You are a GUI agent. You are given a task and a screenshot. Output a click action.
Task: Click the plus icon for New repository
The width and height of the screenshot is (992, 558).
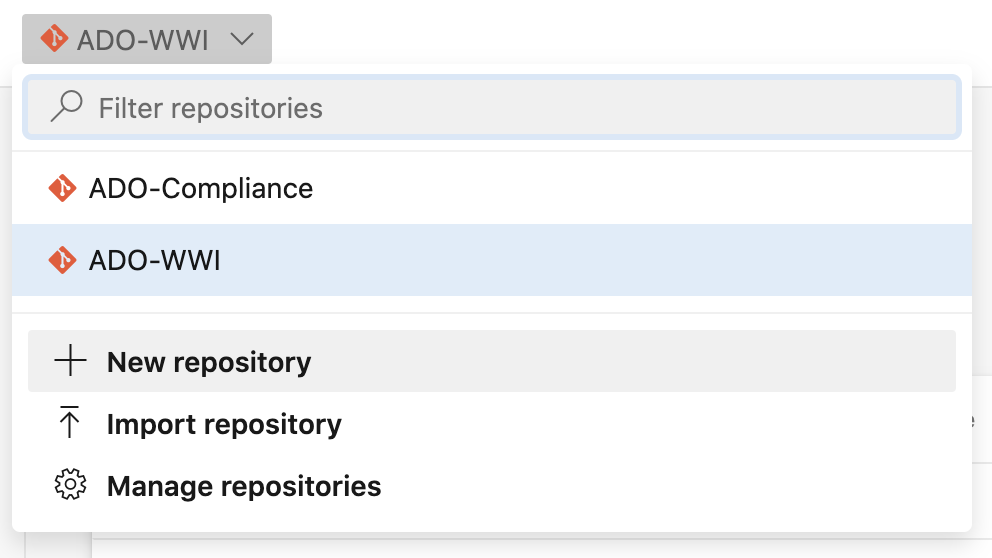tap(70, 361)
